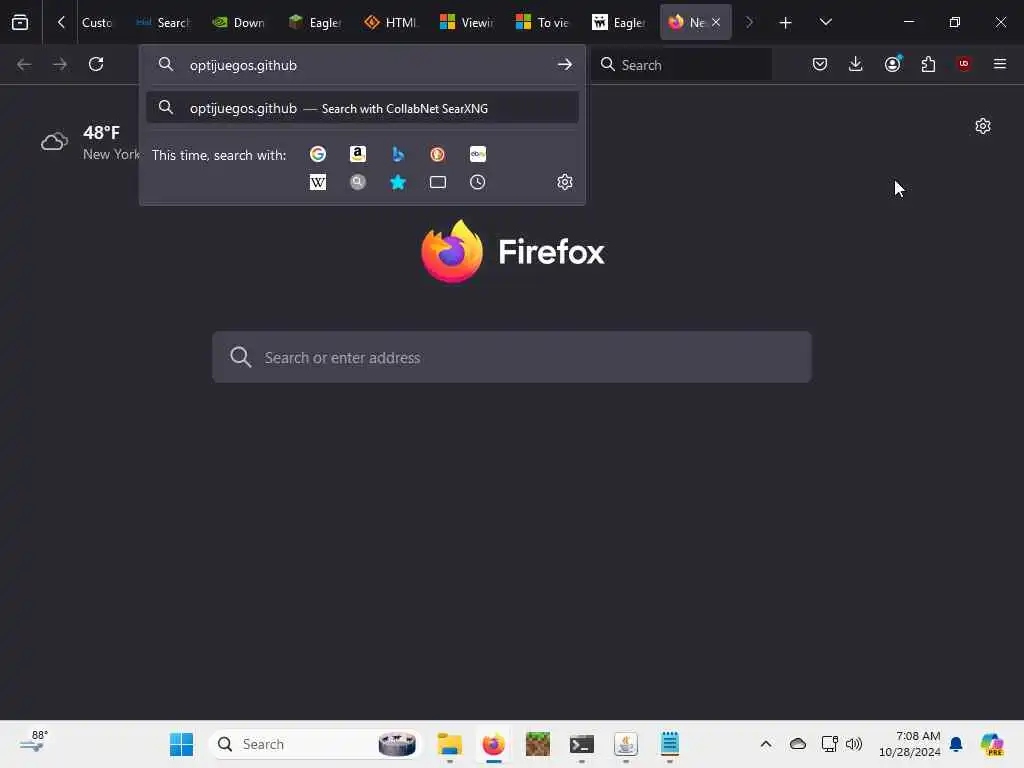This screenshot has width=1024, height=768.
Task: Switch to the To vie tab
Action: (x=543, y=22)
